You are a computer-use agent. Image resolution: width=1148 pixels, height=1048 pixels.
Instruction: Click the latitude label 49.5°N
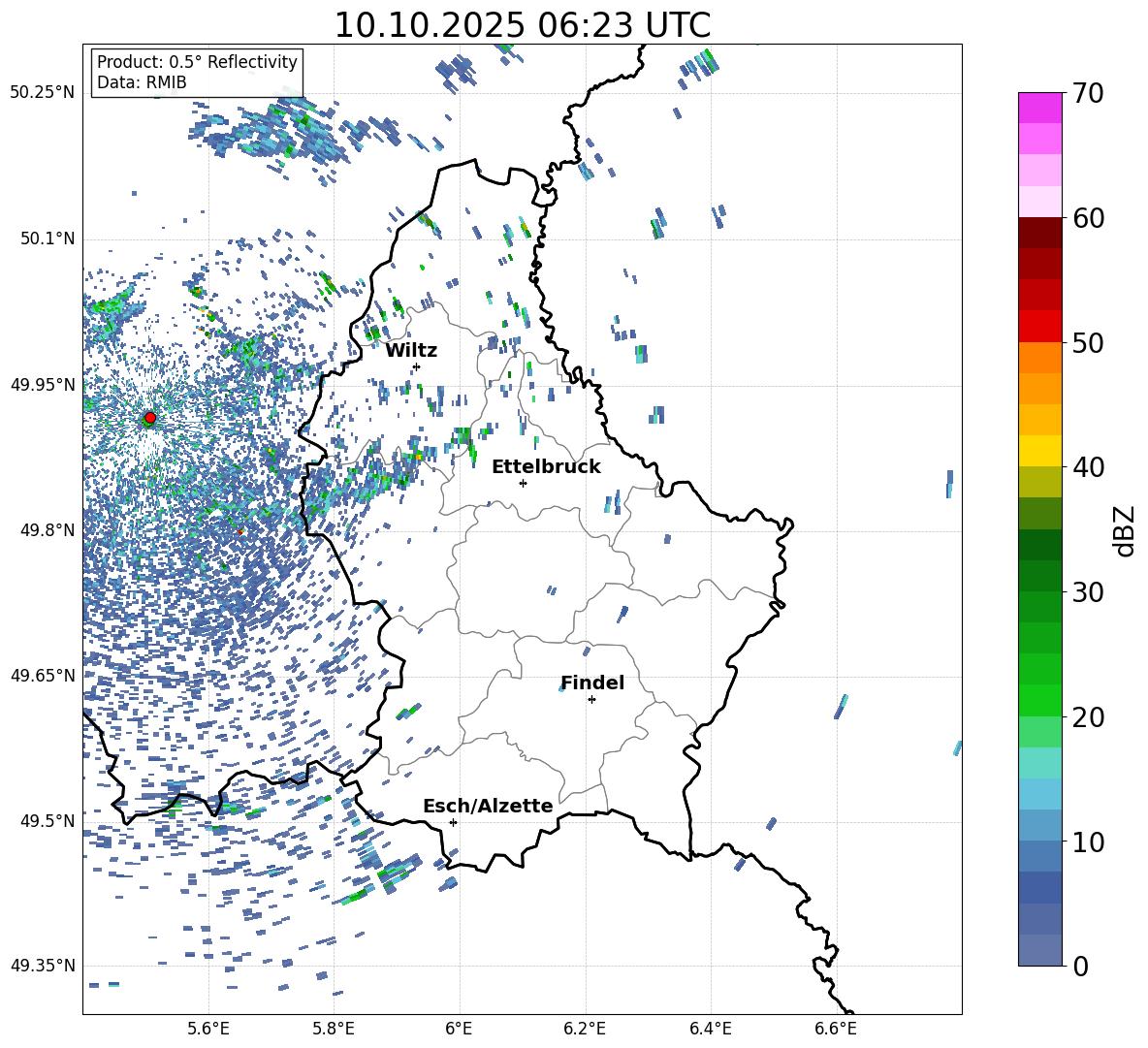tap(47, 820)
